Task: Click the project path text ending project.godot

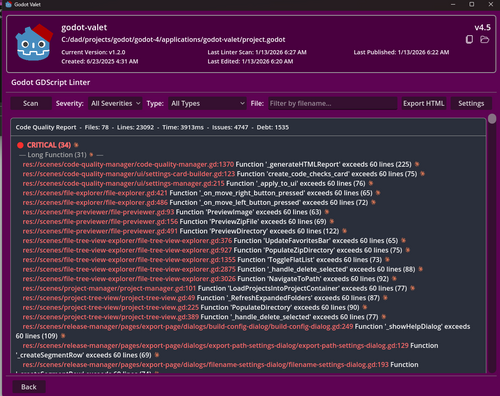Action: (173, 39)
